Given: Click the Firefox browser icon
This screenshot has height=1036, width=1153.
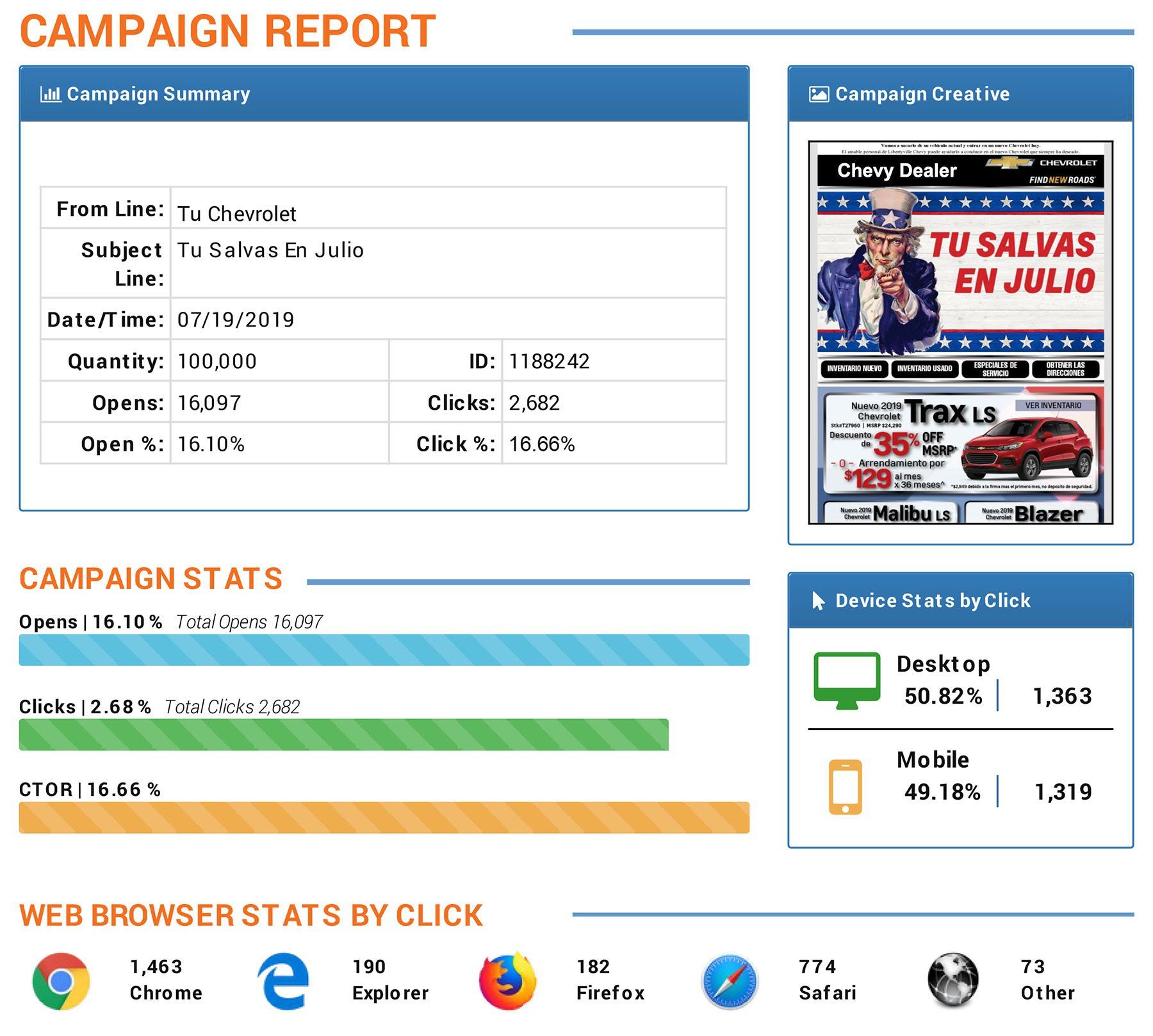Looking at the screenshot, I should point(507,981).
